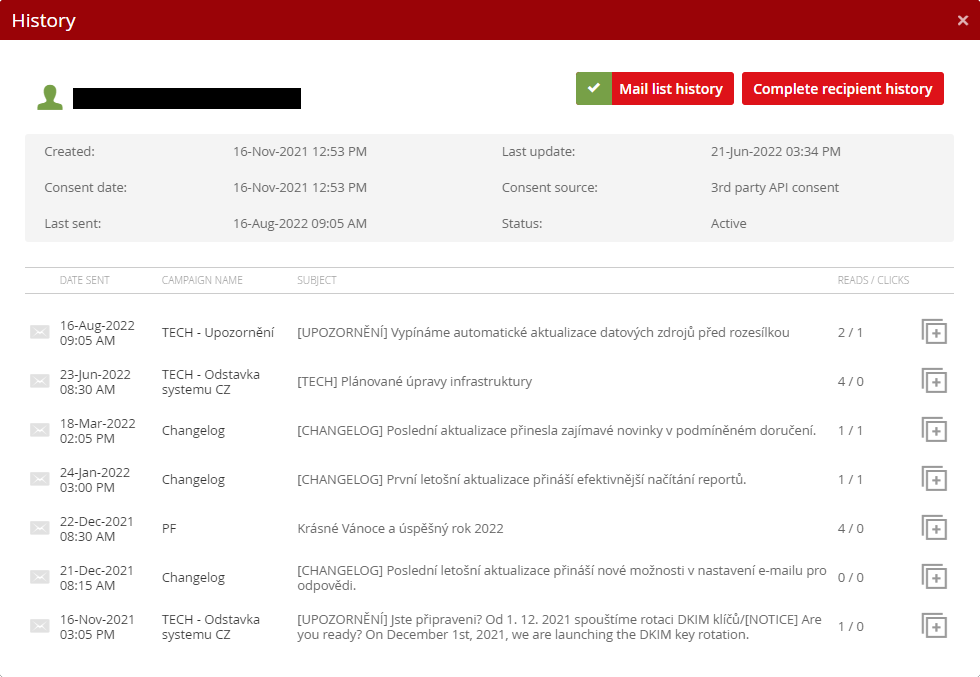Click subject about nastavení e-mailu pro odpovědi
The width and height of the screenshot is (980, 677).
click(561, 578)
